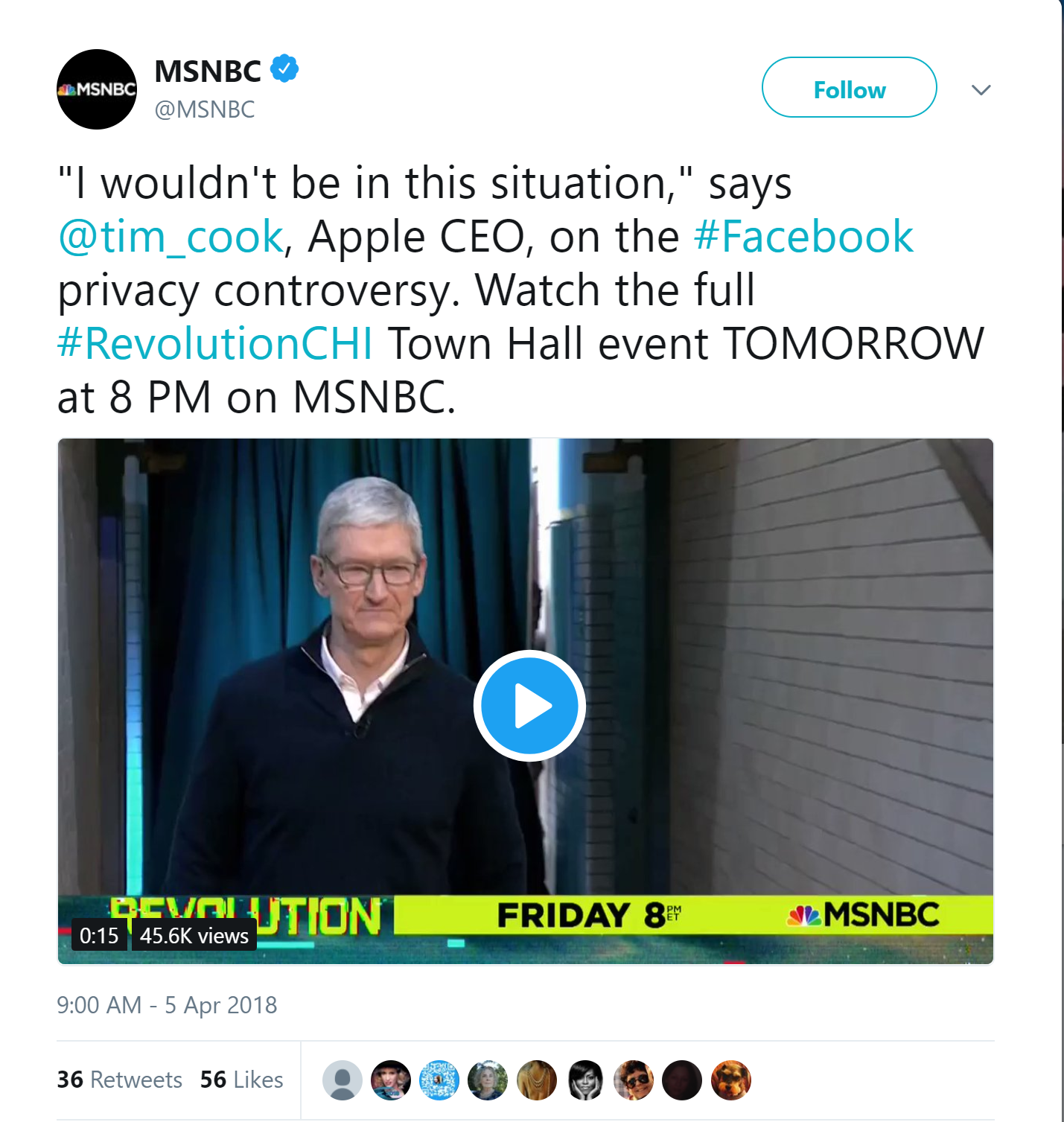Click the blue patterned liker avatar
1064x1122 pixels.
439,1080
